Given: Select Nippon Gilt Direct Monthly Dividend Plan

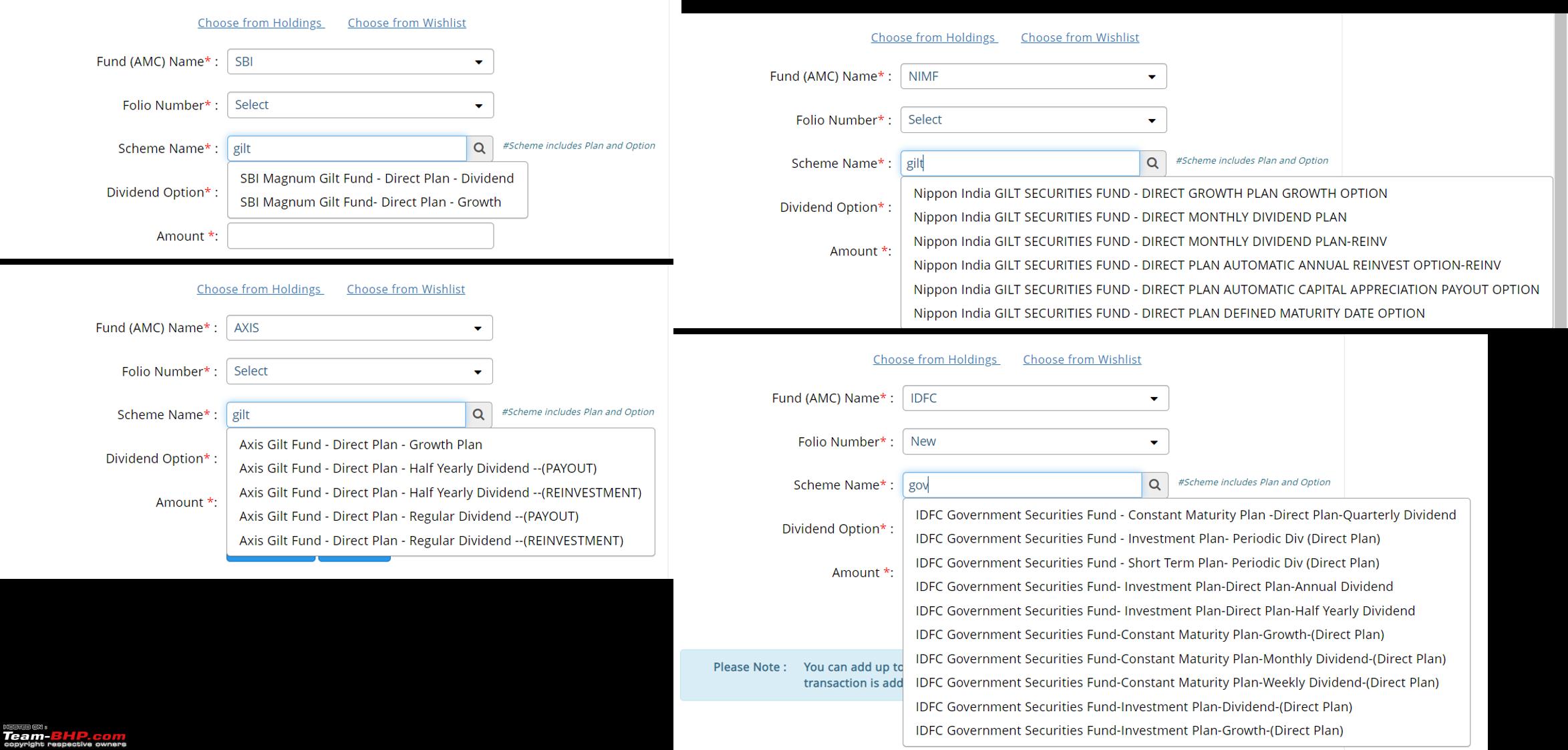Looking at the screenshot, I should pyautogui.click(x=1226, y=217).
